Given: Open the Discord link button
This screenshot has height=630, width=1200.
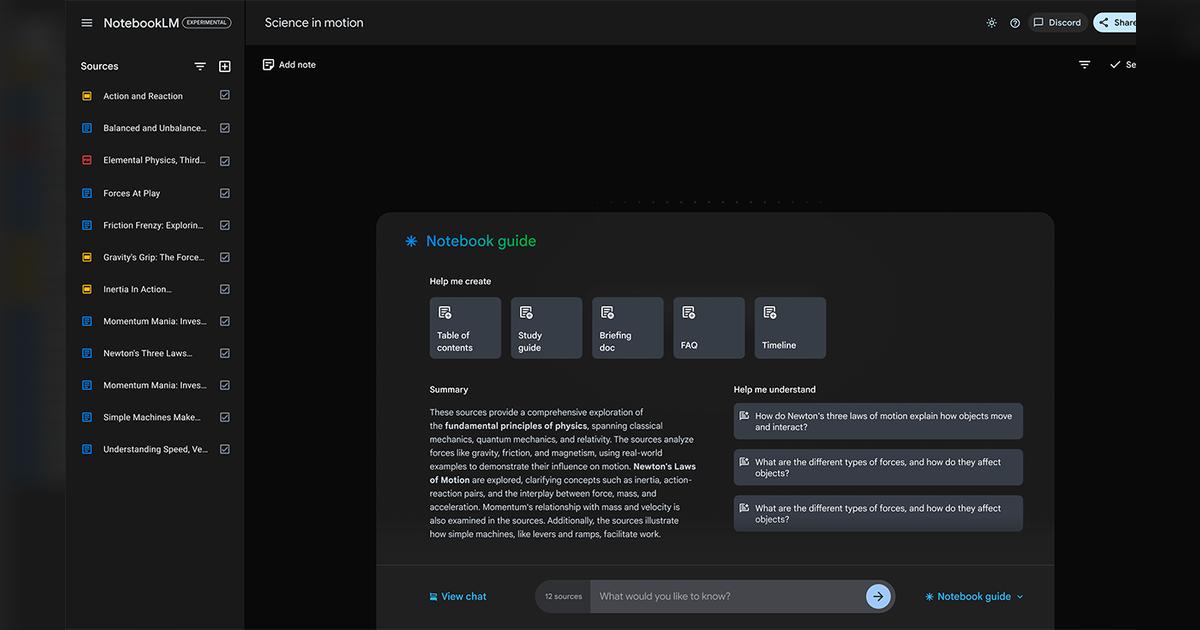Looking at the screenshot, I should click(x=1058, y=22).
